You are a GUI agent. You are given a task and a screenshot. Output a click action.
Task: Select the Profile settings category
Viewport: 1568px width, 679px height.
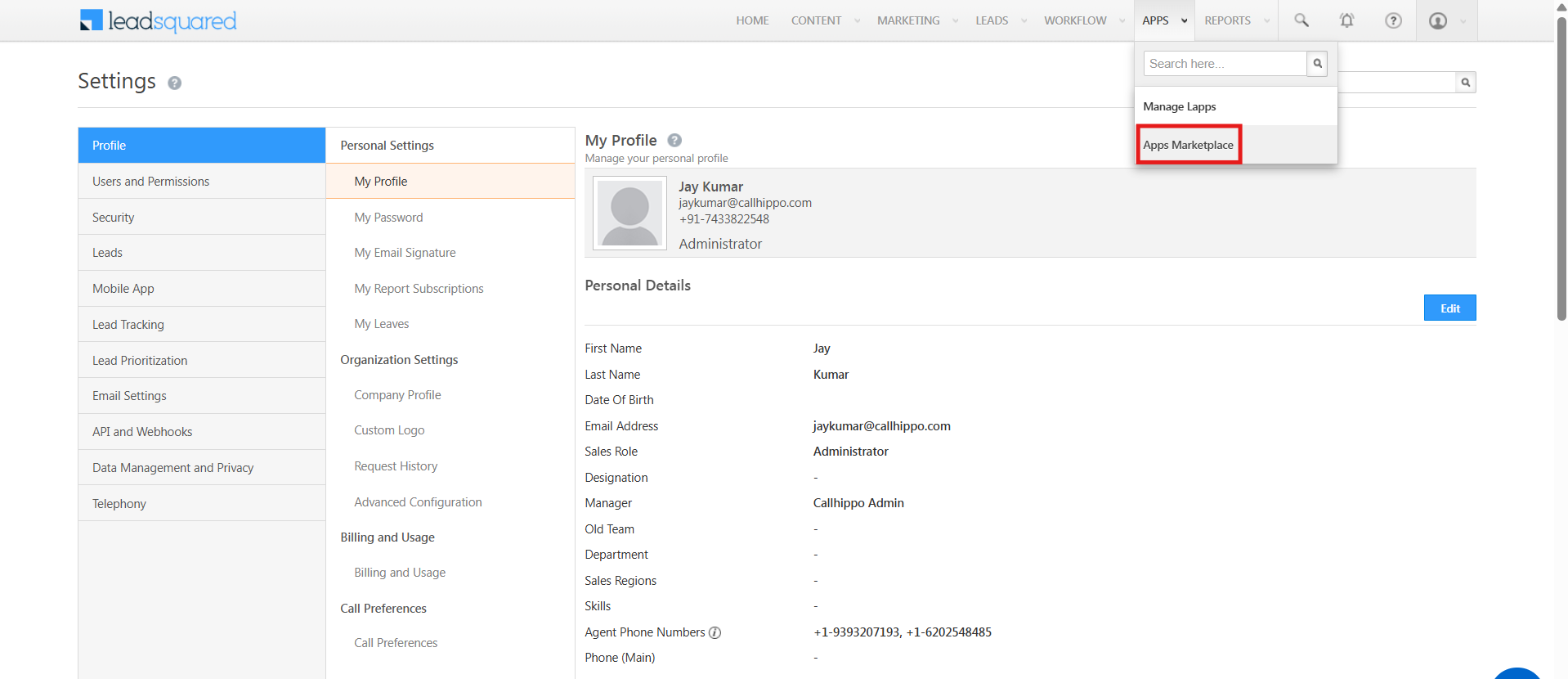click(202, 146)
